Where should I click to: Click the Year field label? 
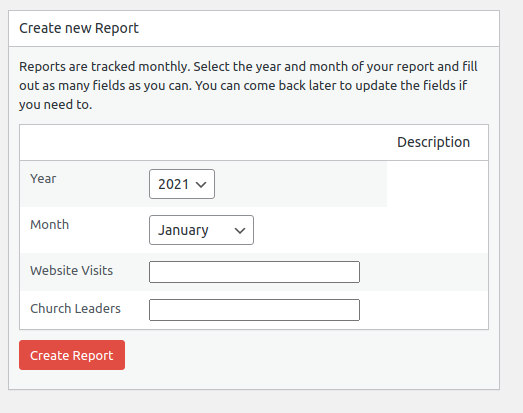[x=43, y=179]
